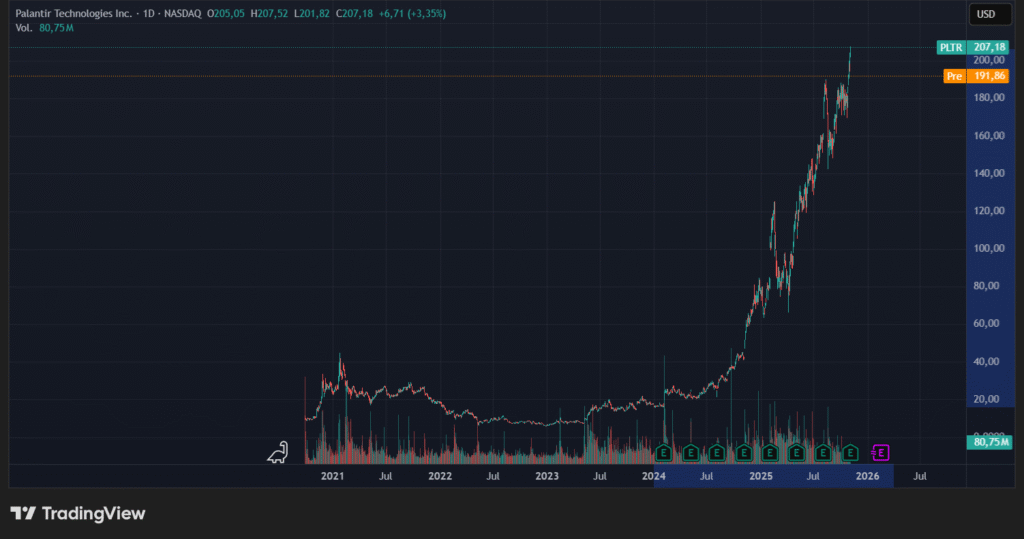1024x539 pixels.
Task: Click the last green earnings marker before 2026
Action: (851, 453)
